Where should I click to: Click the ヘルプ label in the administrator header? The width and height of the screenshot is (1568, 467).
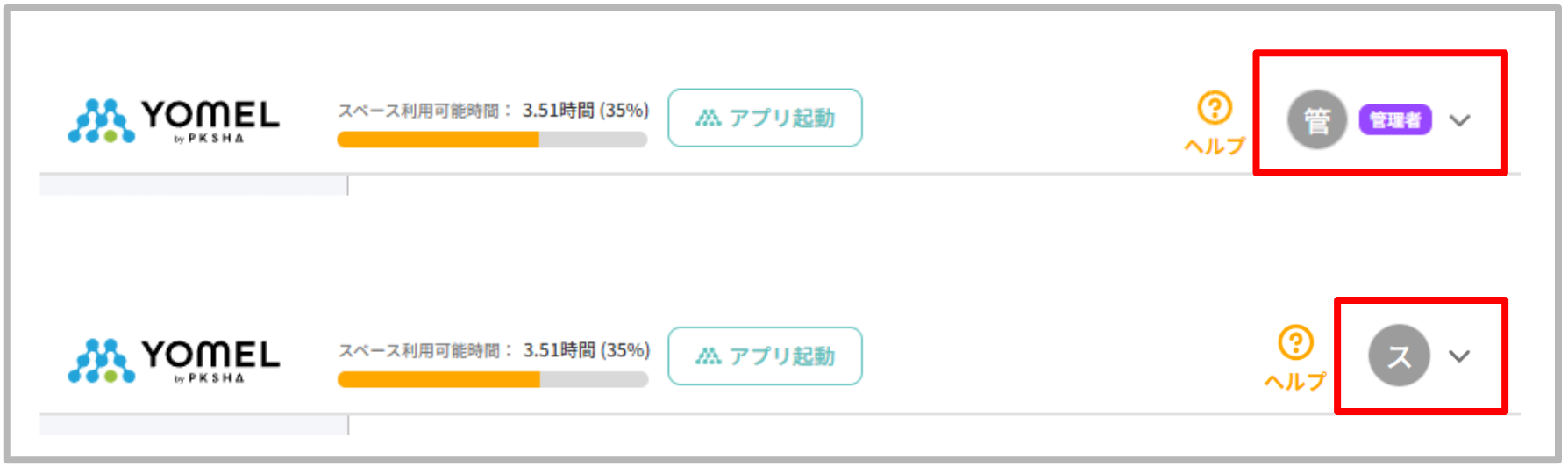[x=1215, y=146]
